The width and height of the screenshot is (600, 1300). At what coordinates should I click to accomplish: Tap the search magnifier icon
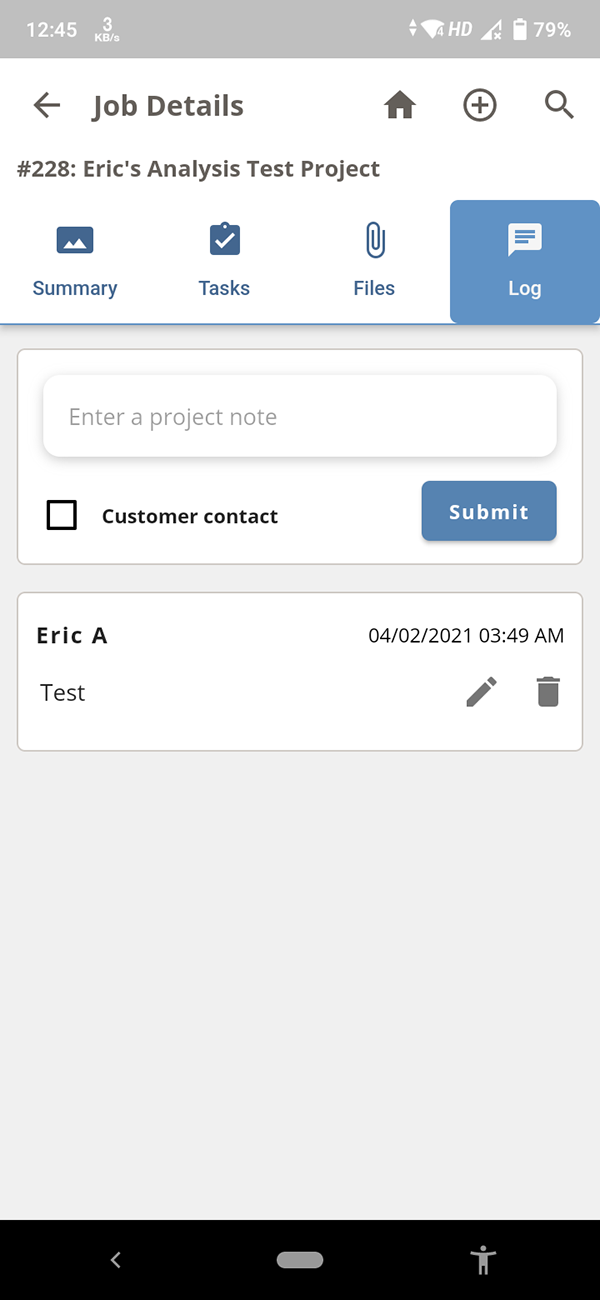pyautogui.click(x=559, y=104)
